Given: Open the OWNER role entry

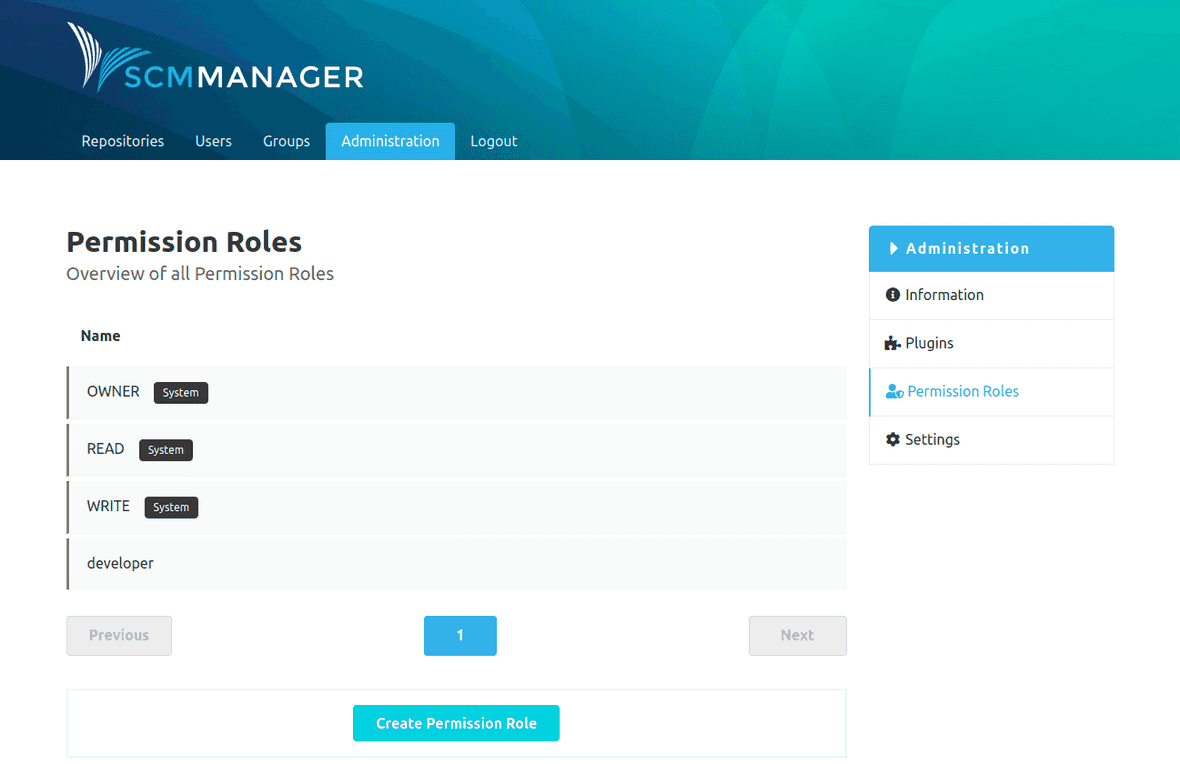Looking at the screenshot, I should 112,391.
